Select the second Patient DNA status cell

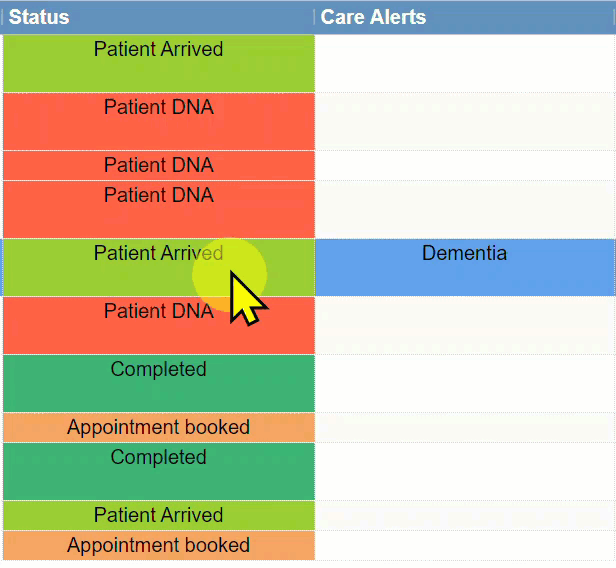coord(158,165)
